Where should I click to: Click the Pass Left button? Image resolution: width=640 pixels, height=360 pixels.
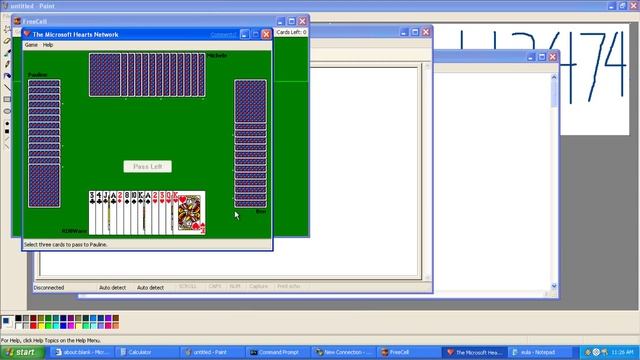(148, 167)
